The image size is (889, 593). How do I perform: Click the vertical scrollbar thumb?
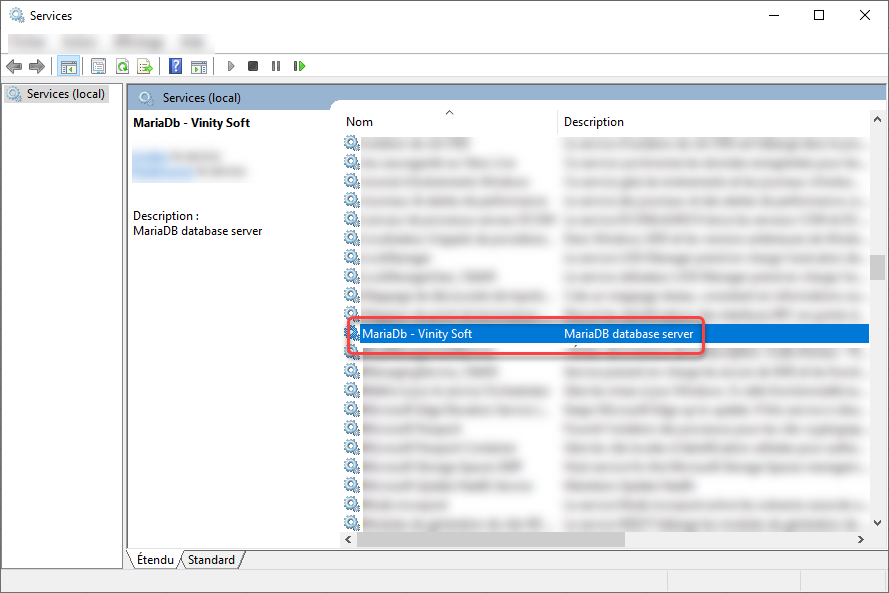point(877,268)
